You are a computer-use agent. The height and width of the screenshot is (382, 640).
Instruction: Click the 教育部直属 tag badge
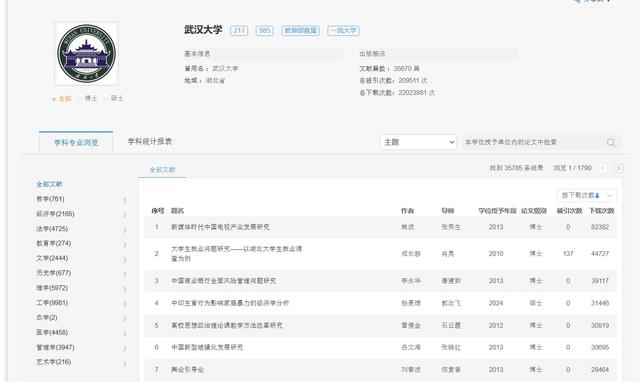coord(300,31)
